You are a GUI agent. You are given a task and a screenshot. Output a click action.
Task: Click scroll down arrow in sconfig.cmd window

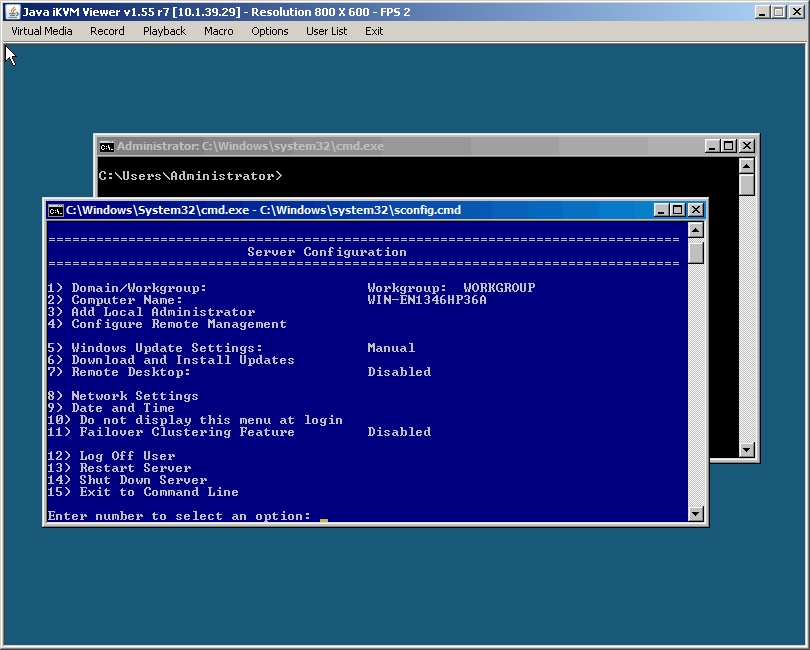tap(696, 514)
